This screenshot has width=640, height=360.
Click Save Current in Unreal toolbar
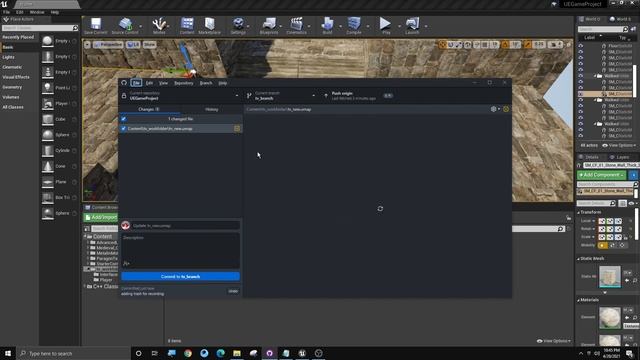(96, 26)
